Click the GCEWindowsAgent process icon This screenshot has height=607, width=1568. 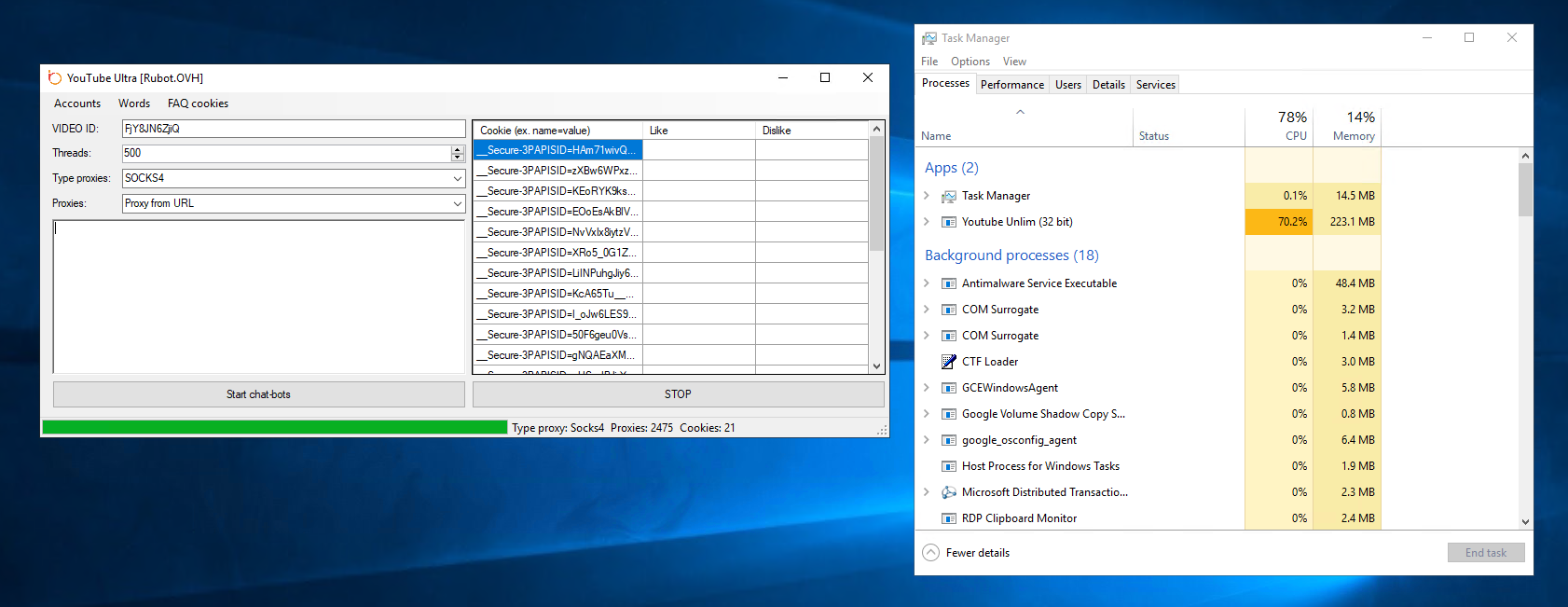pos(949,388)
